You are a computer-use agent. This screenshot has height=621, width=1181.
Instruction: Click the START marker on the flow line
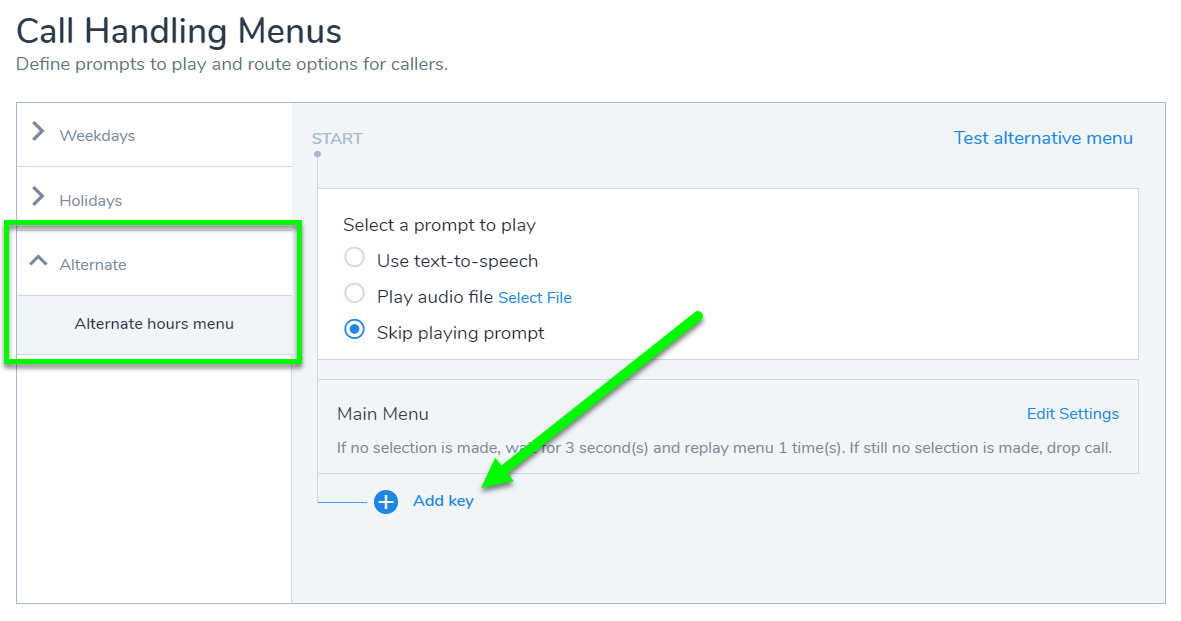(337, 139)
